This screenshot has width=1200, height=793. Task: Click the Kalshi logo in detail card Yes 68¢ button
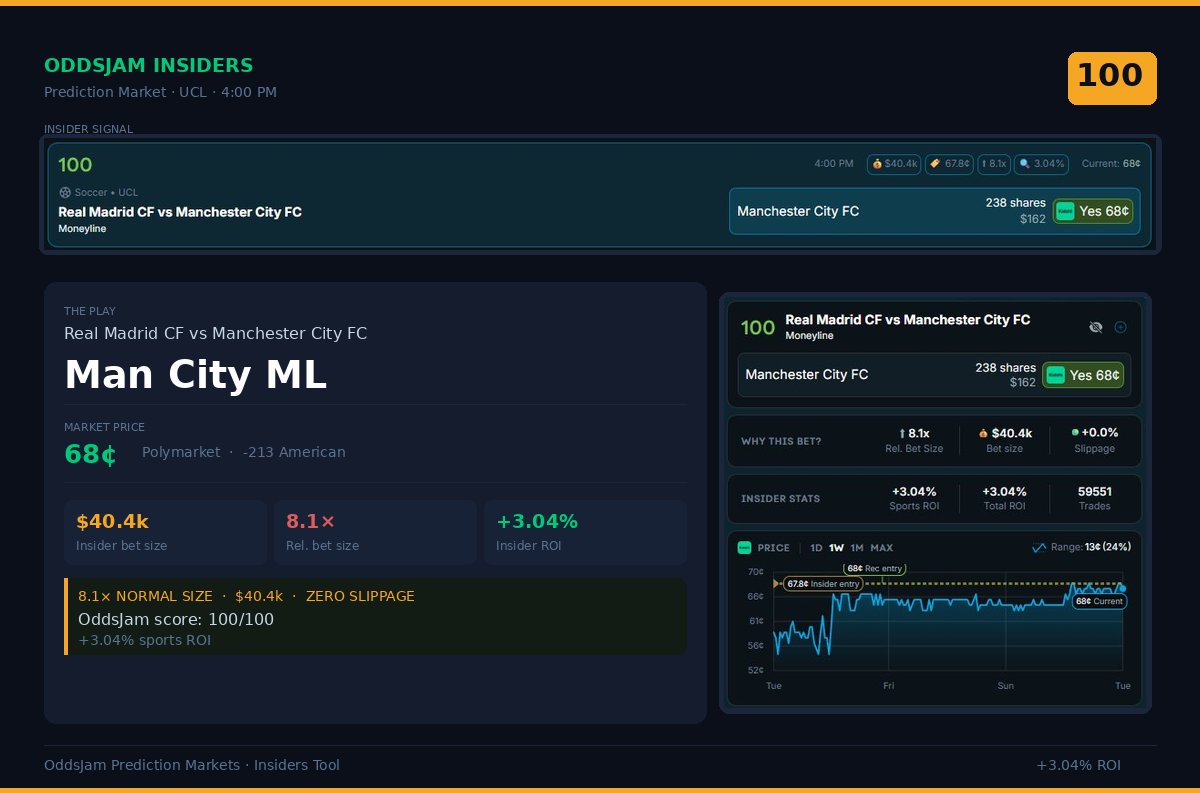tap(1055, 375)
